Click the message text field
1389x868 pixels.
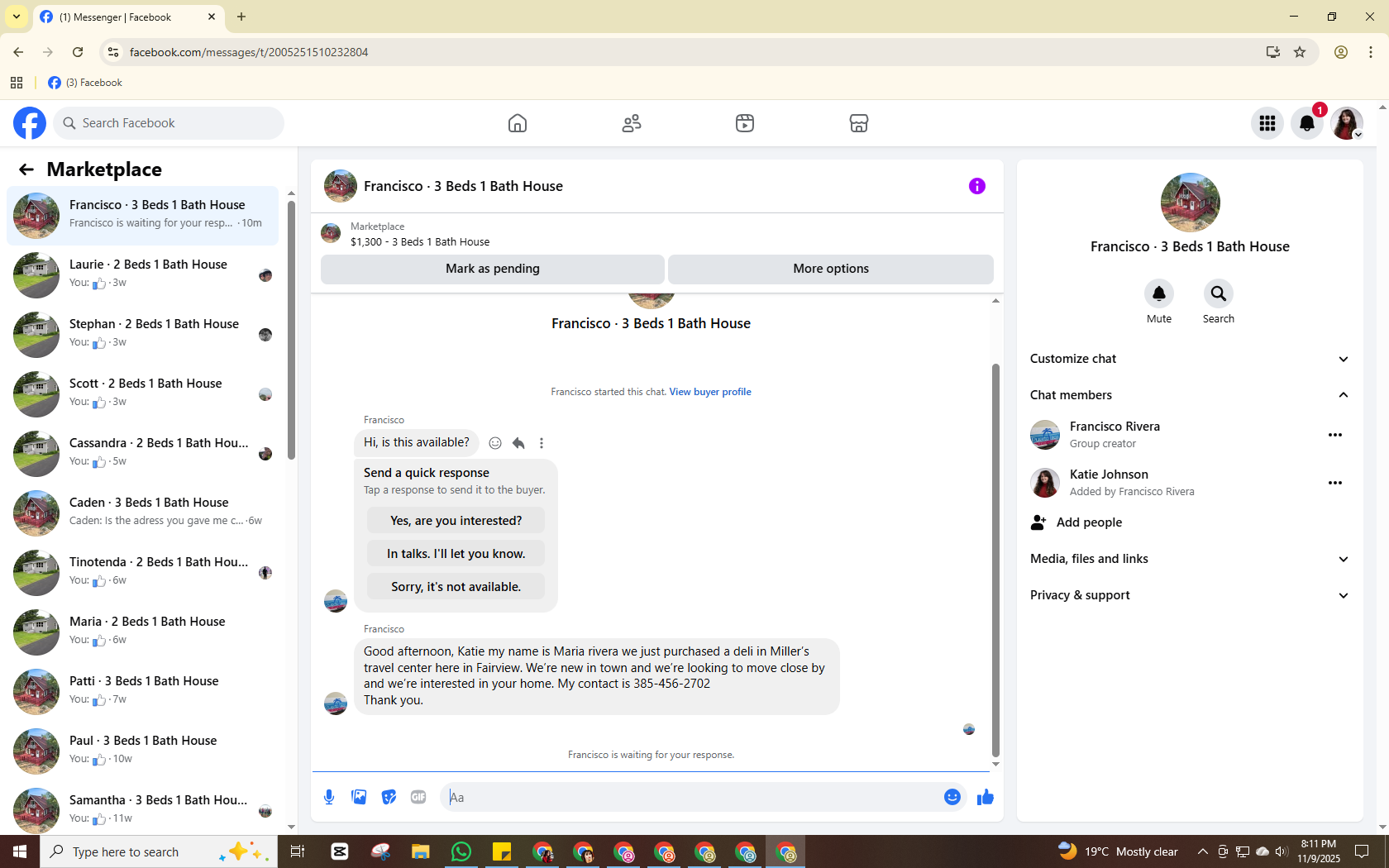click(x=690, y=797)
